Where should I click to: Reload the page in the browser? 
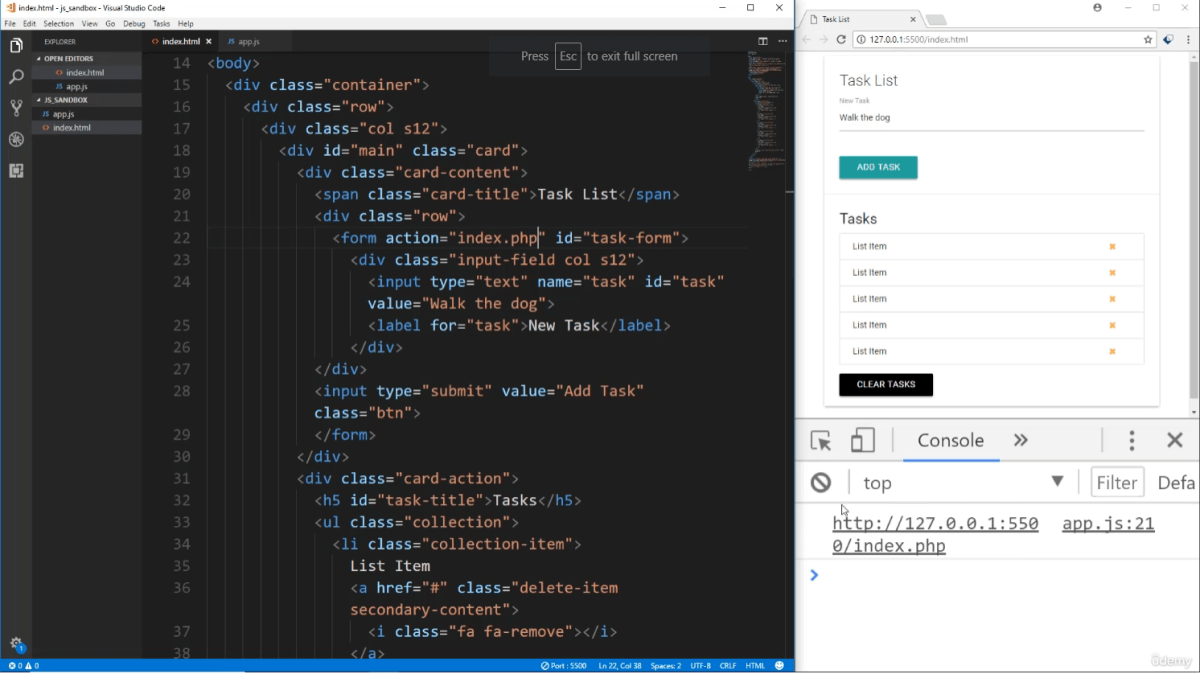pyautogui.click(x=840, y=39)
